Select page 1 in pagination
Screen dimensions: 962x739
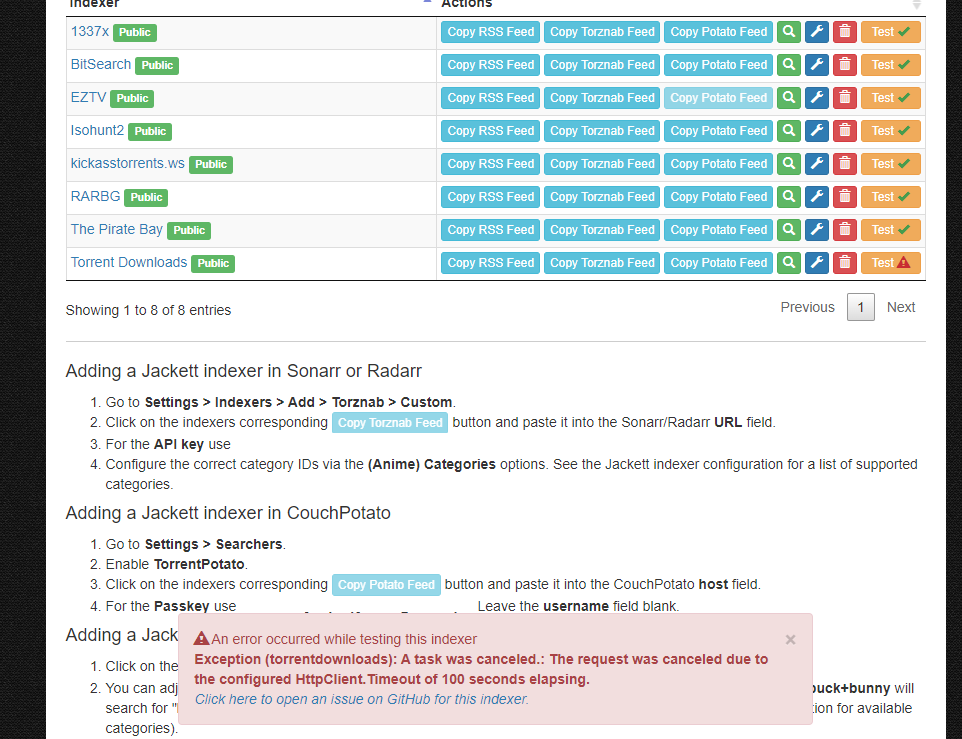861,307
